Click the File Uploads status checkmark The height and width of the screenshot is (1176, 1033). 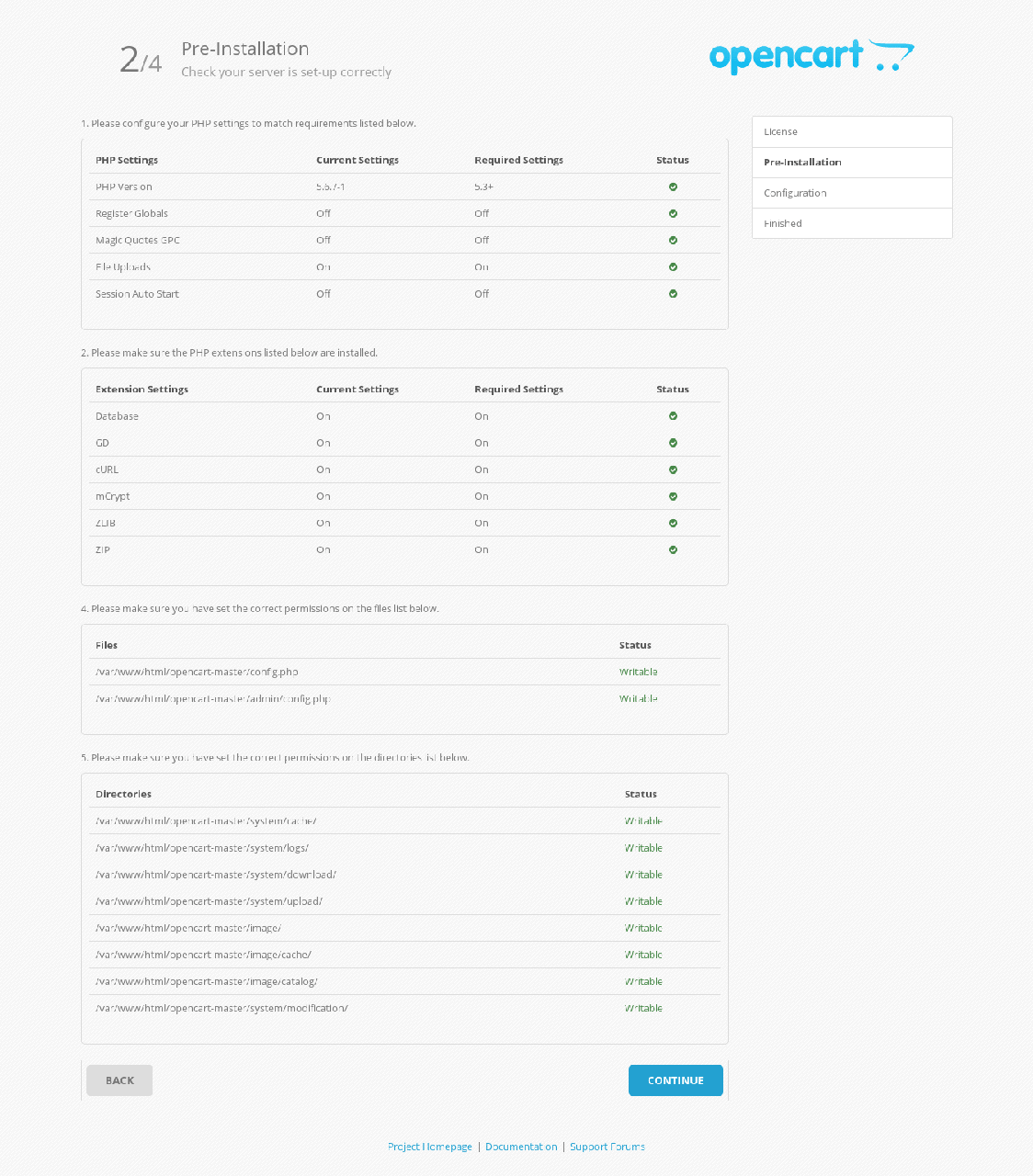pyautogui.click(x=673, y=266)
